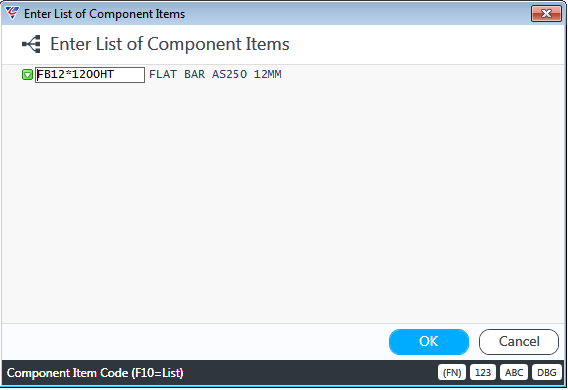Screen dimensions: 568x390
Task: Toggle the (FN) function keys indicator
Action: tap(452, 372)
